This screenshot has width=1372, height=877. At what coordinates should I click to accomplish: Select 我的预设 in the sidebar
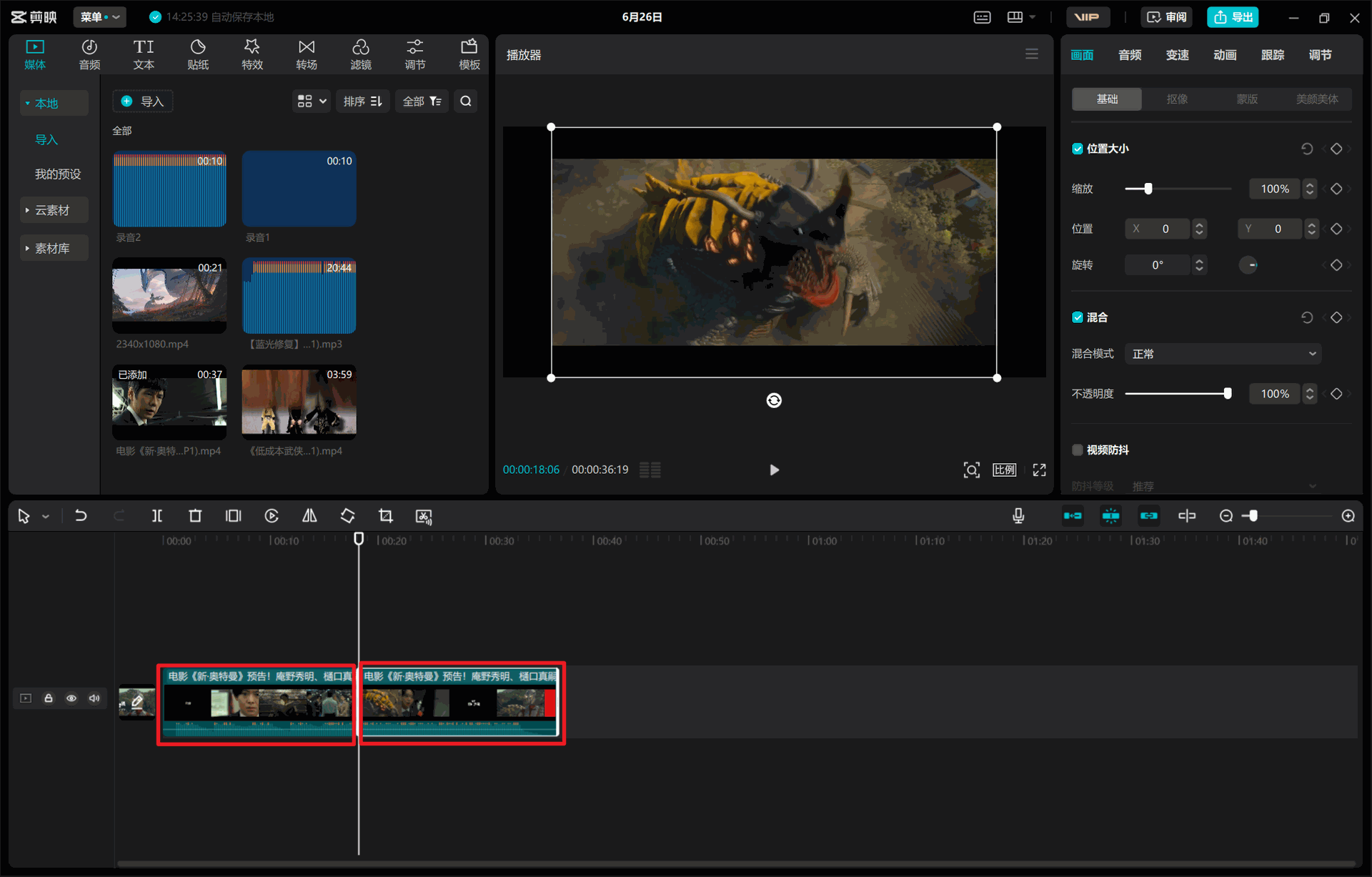coord(58,174)
